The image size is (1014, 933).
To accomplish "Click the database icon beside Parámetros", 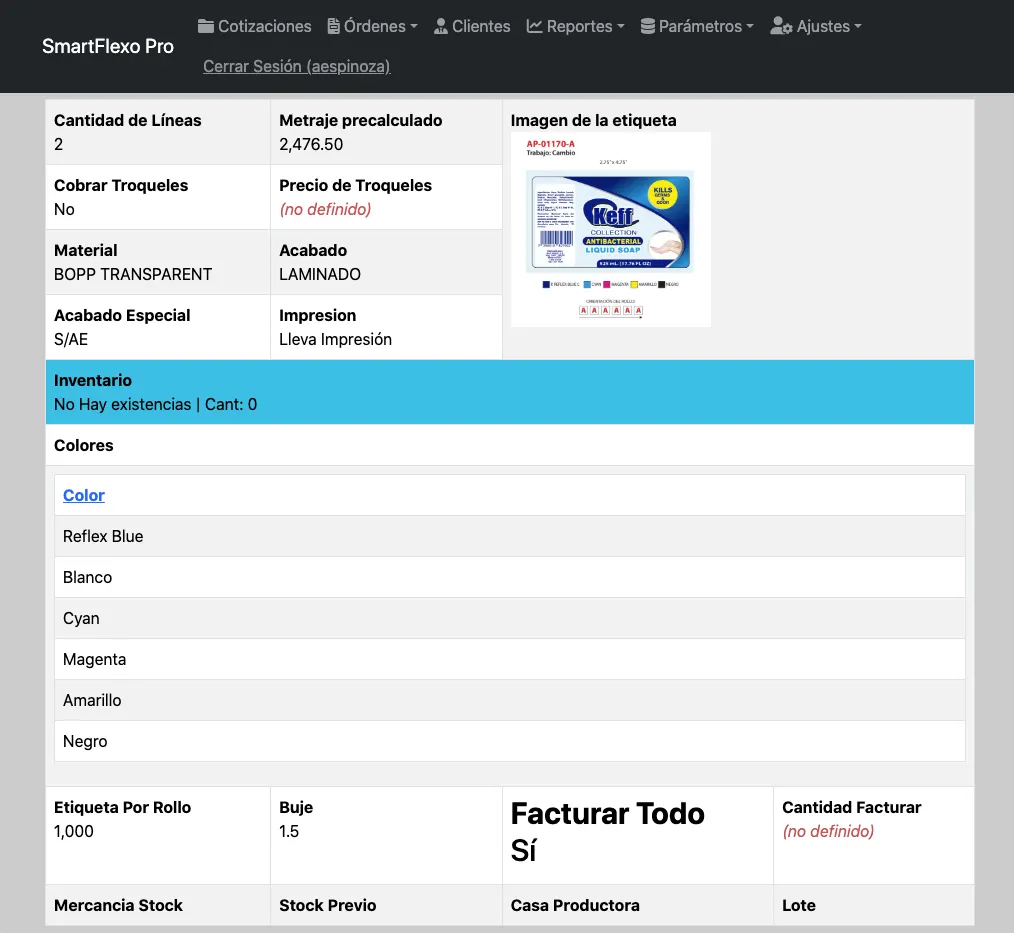I will coord(648,26).
